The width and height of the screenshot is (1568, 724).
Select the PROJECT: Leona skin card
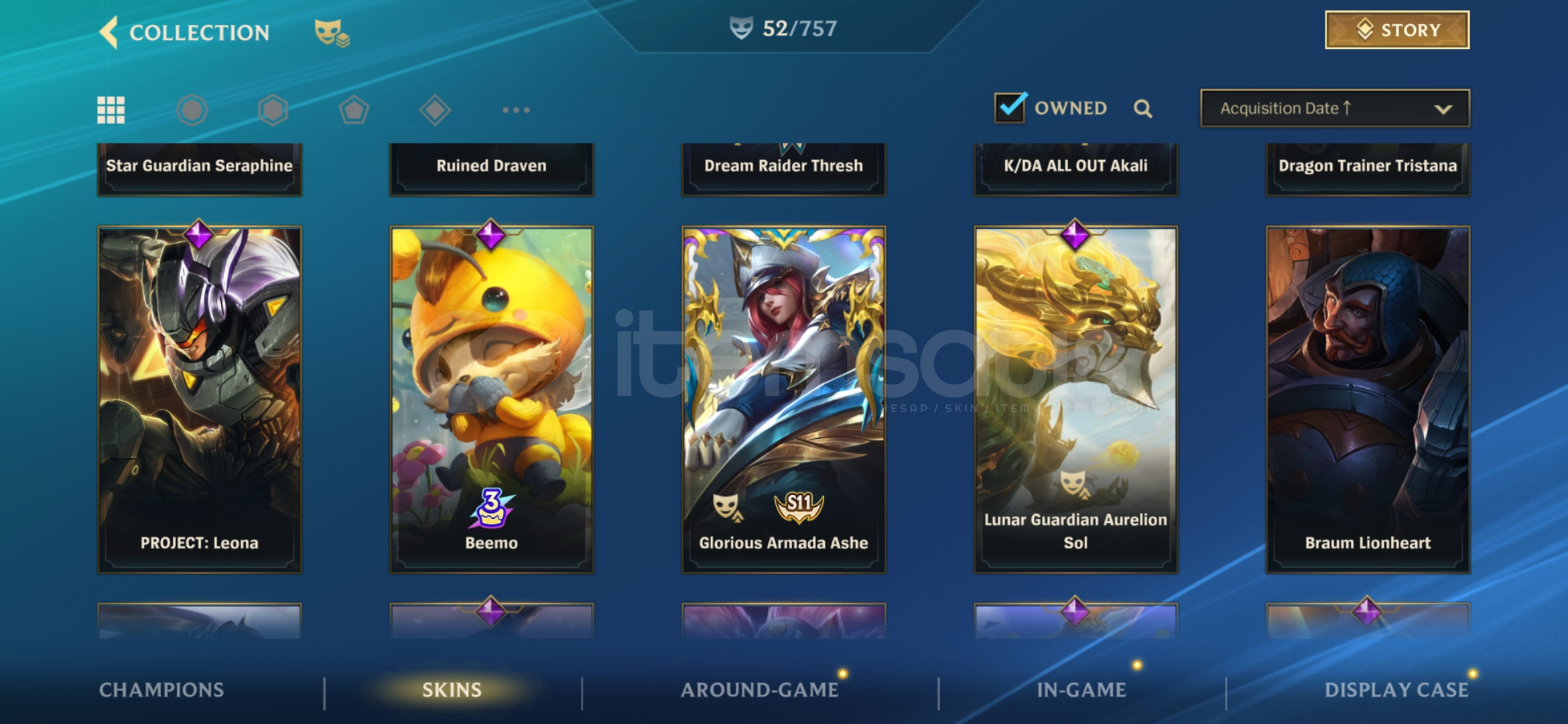200,400
